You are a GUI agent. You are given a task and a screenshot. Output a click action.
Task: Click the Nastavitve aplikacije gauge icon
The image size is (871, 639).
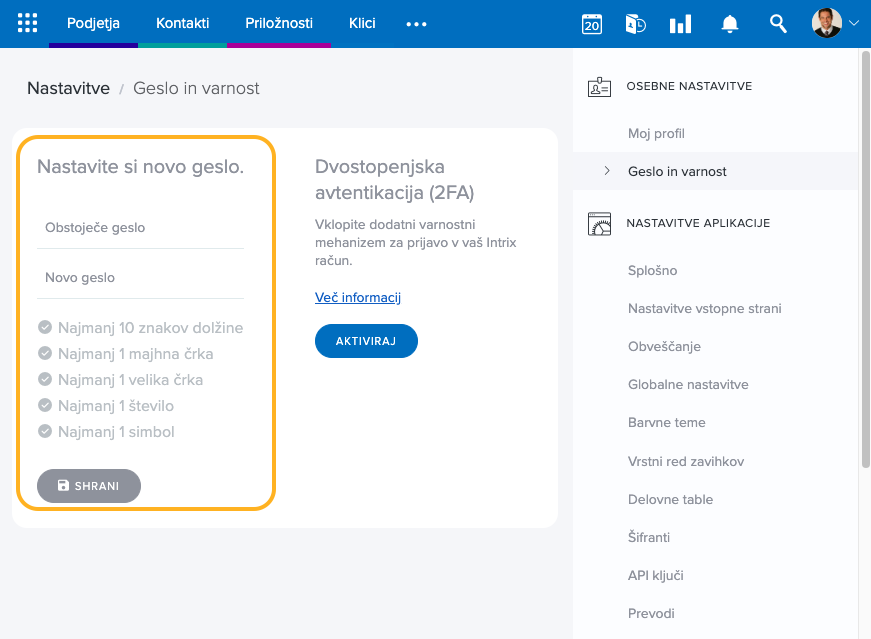599,223
